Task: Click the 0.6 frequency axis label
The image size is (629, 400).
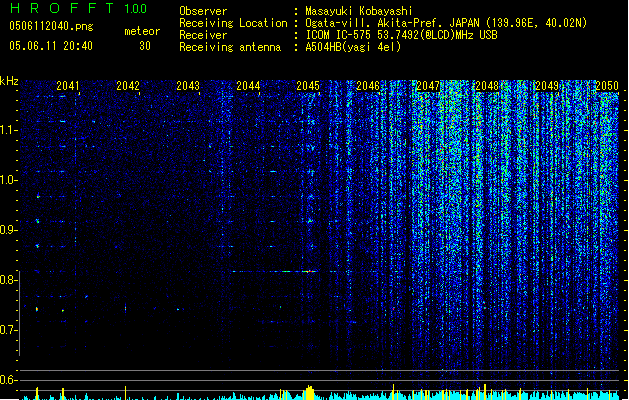Action: pyautogui.click(x=9, y=380)
